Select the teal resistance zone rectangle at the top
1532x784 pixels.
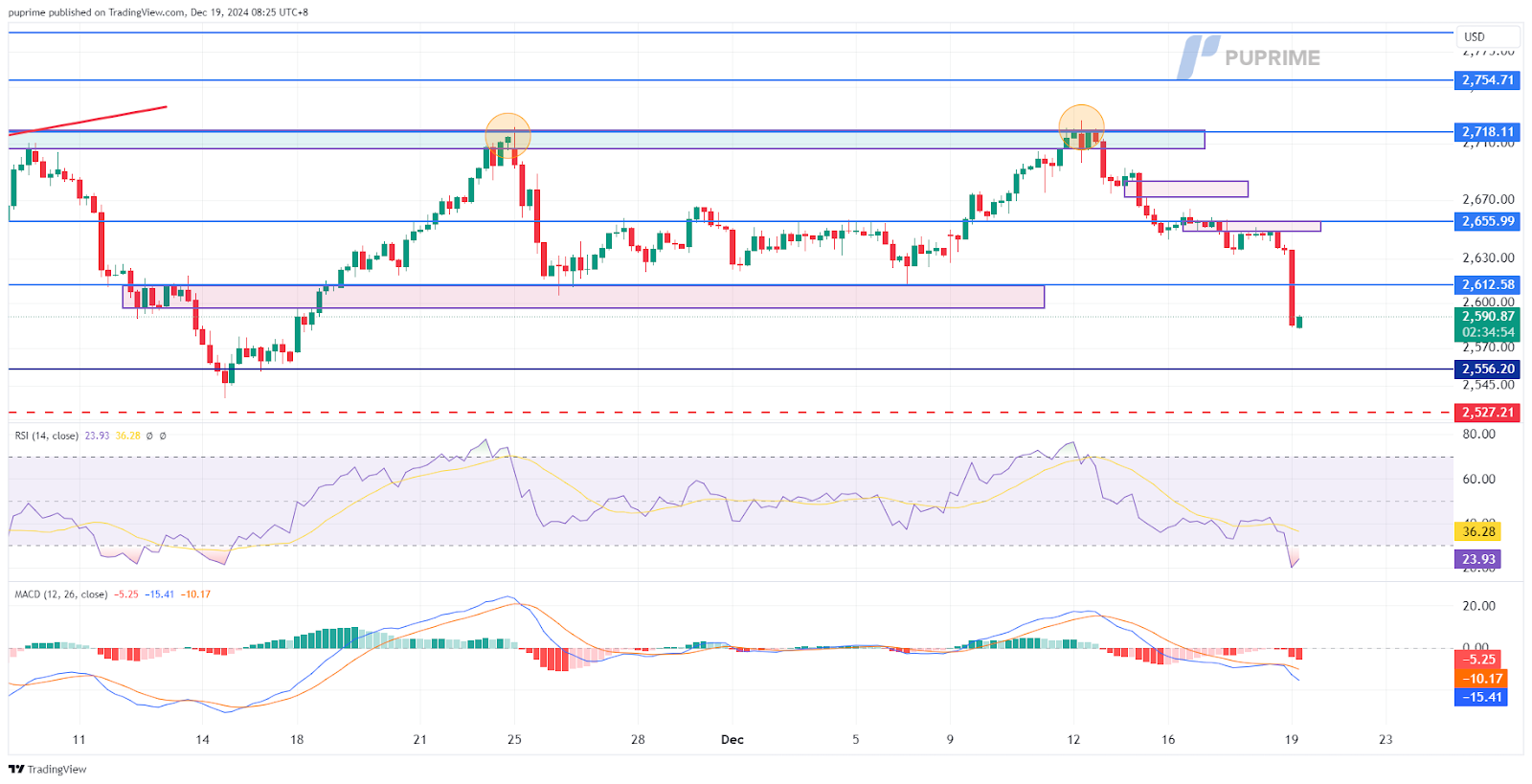[x=606, y=140]
